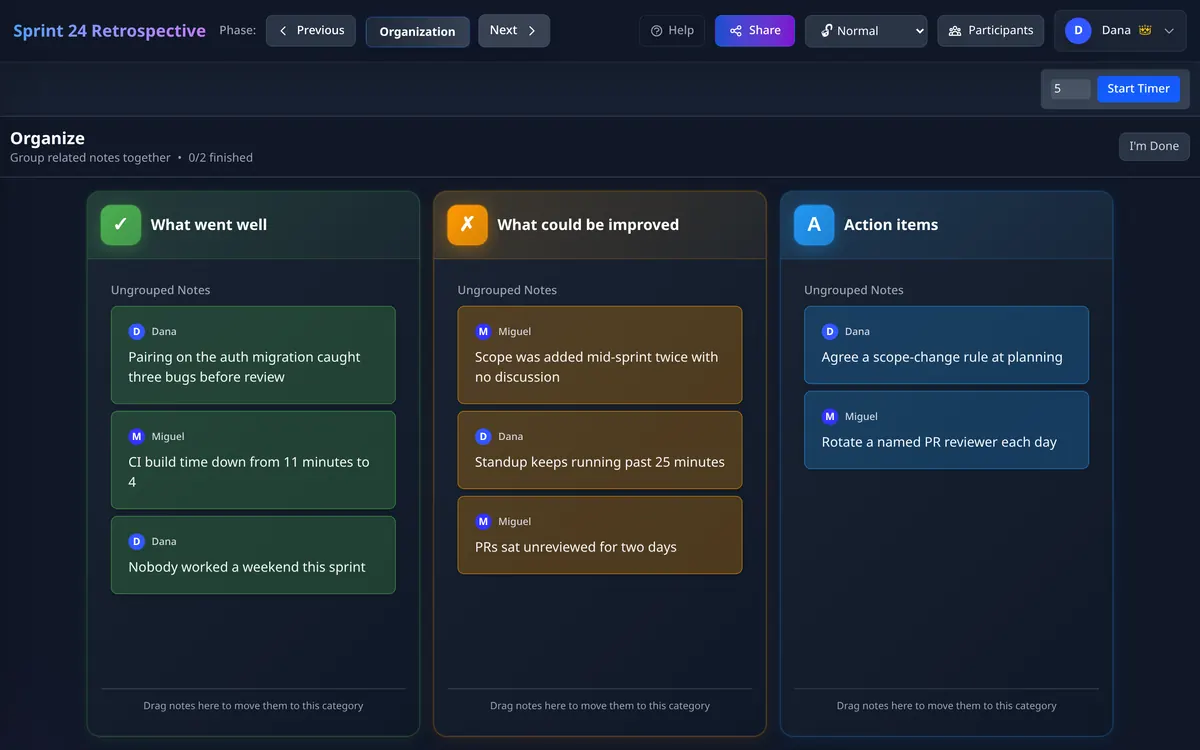
Task: Select the note "Rotate a named PR reviewer each day"
Action: pyautogui.click(x=946, y=430)
